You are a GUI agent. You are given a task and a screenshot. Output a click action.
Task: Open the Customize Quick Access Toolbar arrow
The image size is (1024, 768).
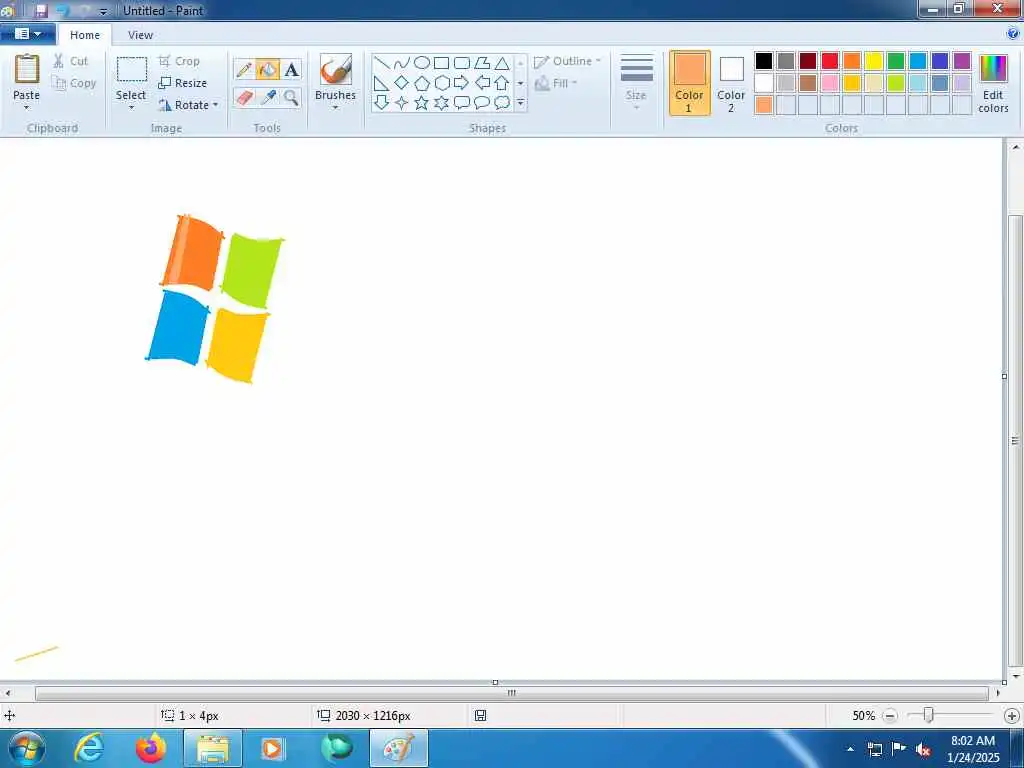(103, 12)
